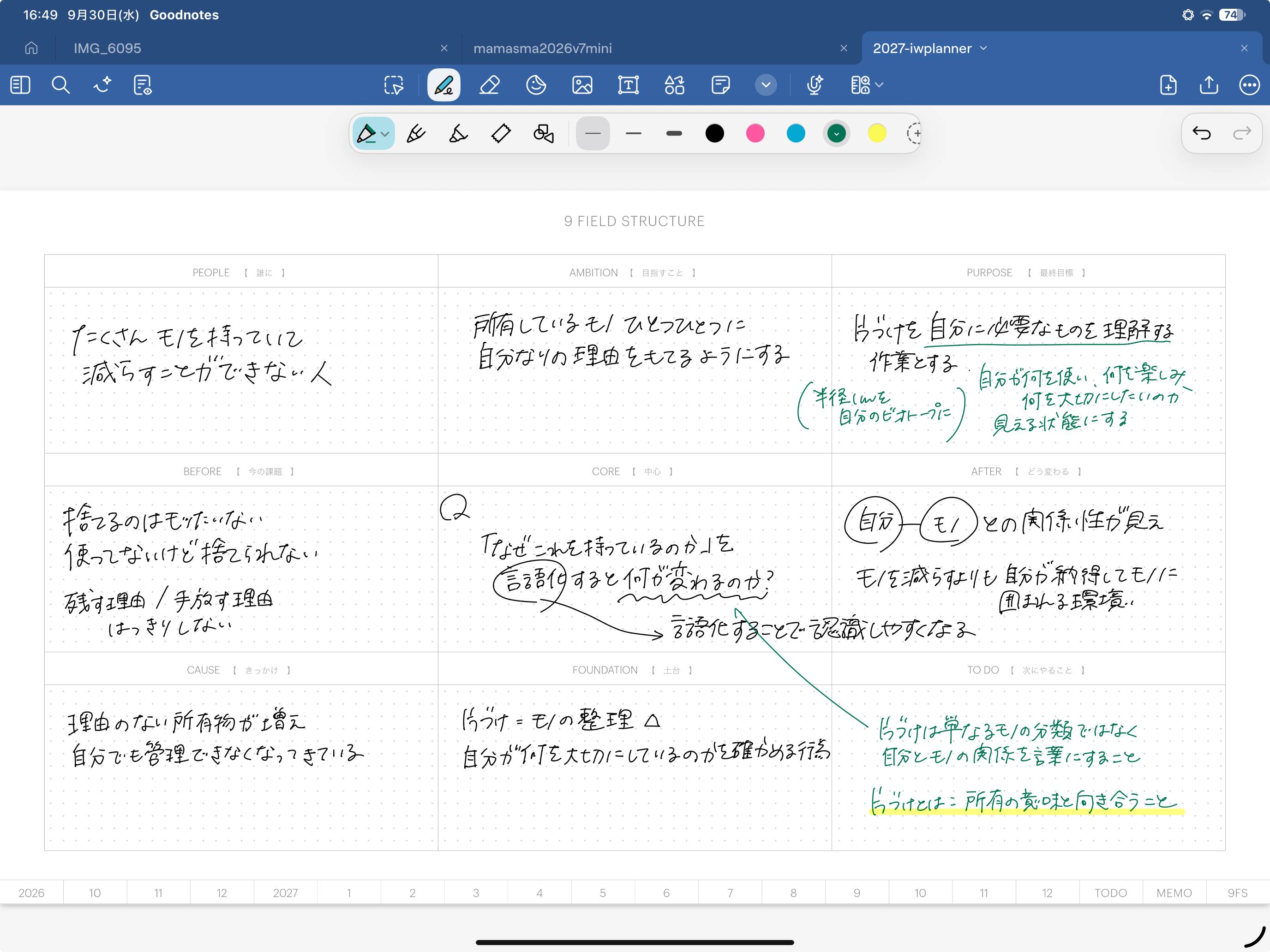Open the shapes and elements tool
This screenshot has height=952, width=1270.
click(x=675, y=85)
